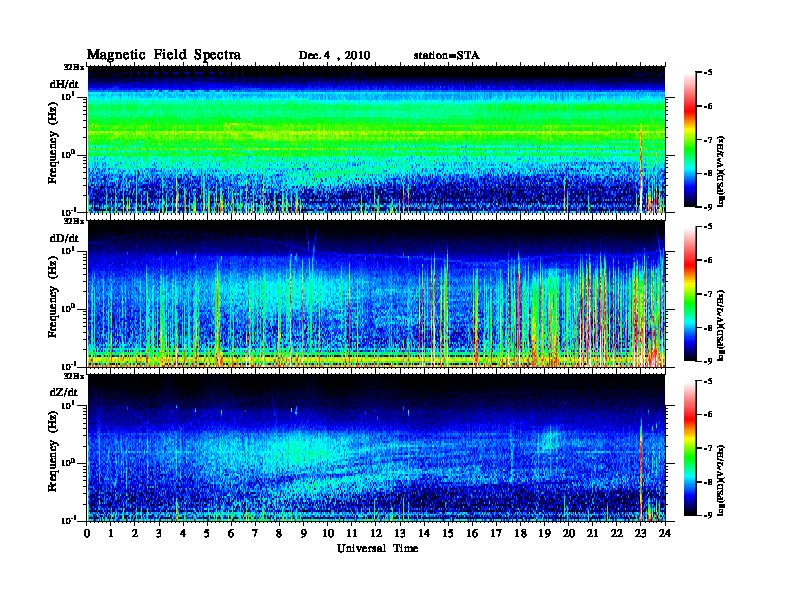Click the "32Hz" label atop dD/dt panel
The image size is (792, 612).
coord(74,221)
